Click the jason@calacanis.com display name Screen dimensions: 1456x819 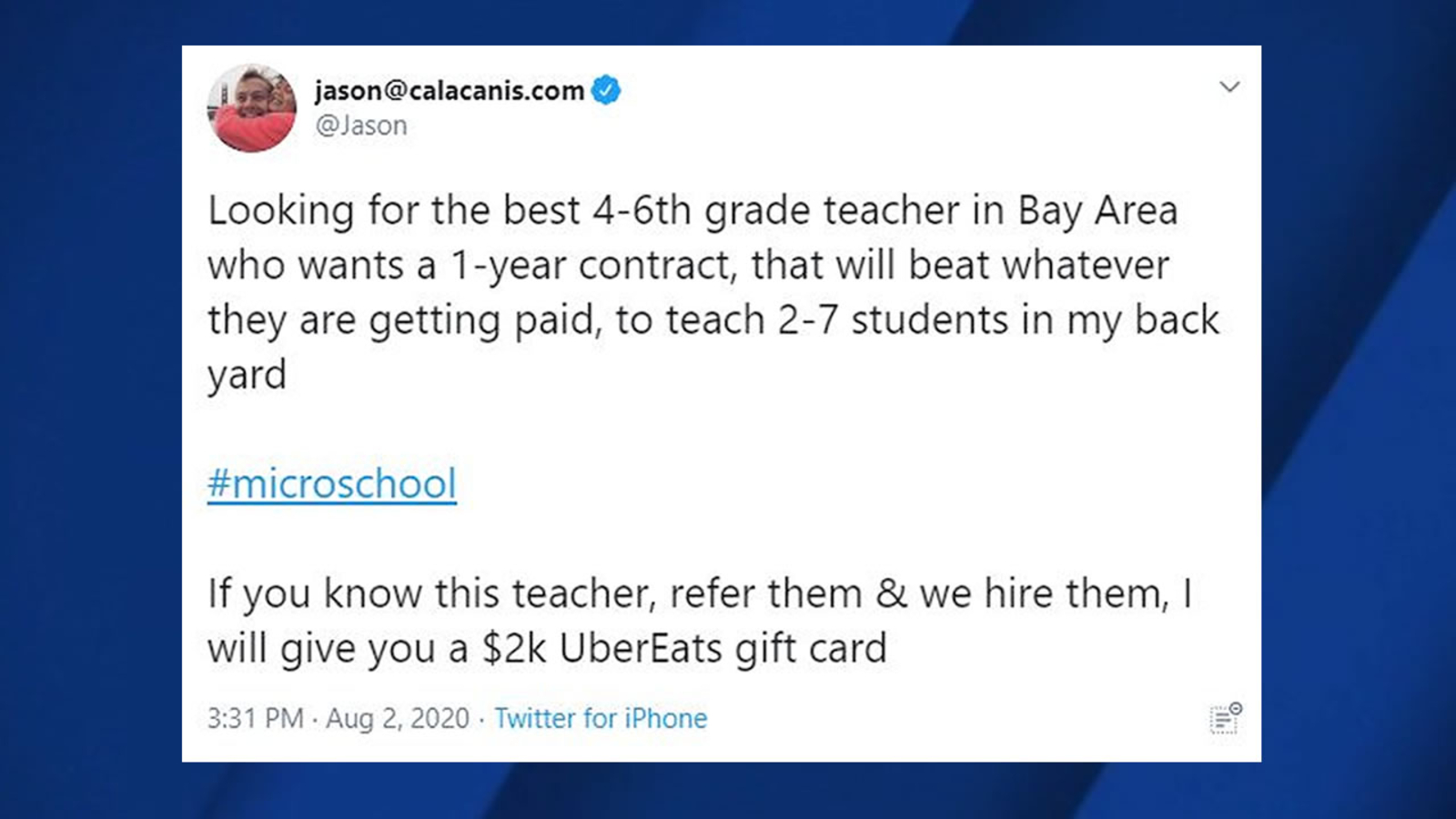click(x=450, y=90)
